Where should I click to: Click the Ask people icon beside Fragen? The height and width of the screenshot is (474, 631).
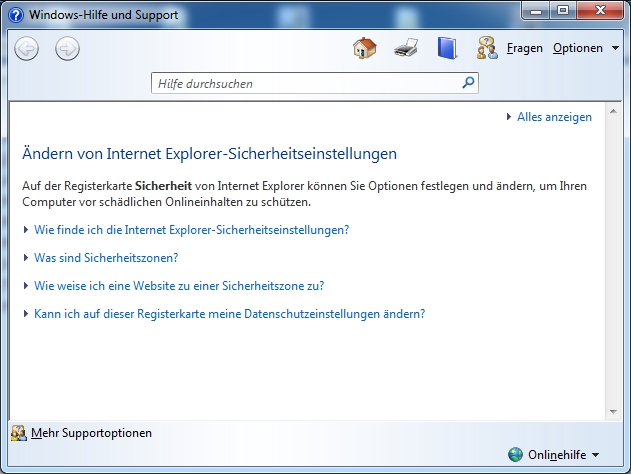coord(487,48)
